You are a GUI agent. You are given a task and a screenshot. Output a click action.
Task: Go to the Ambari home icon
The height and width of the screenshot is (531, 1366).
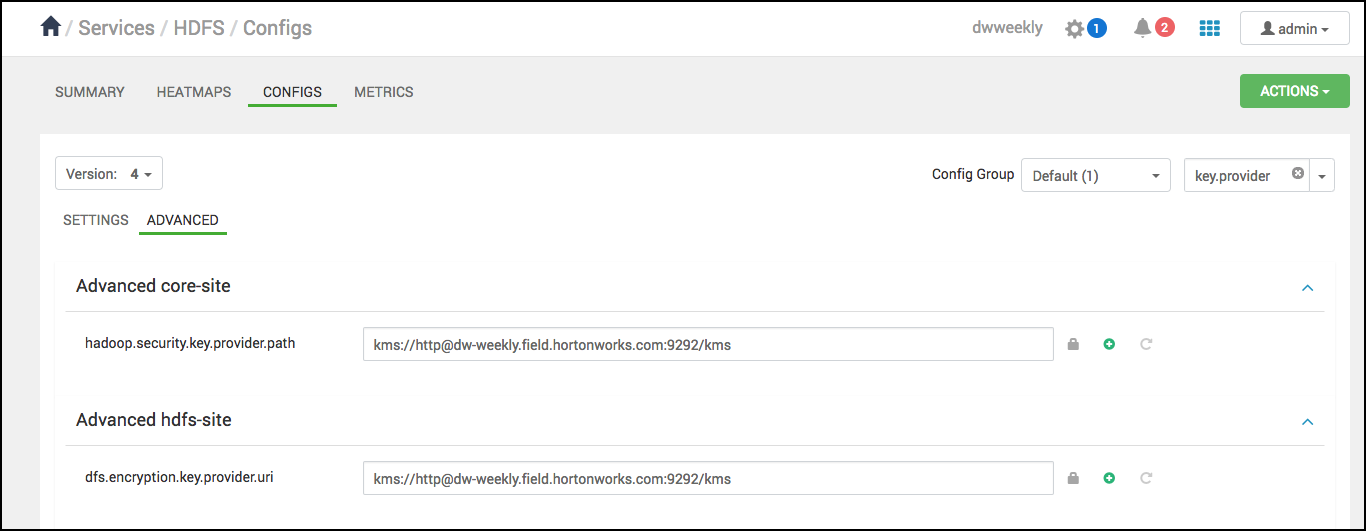point(51,27)
